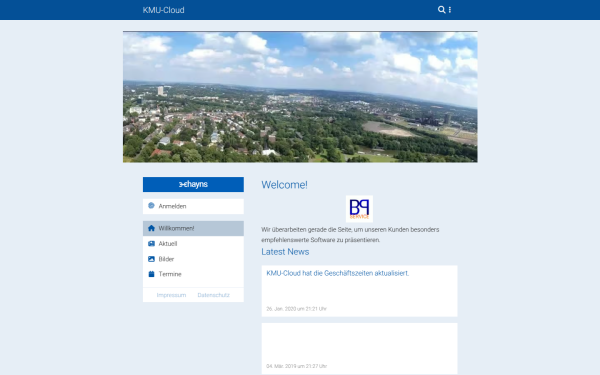
Task: Open the Termine page
Action: point(193,274)
